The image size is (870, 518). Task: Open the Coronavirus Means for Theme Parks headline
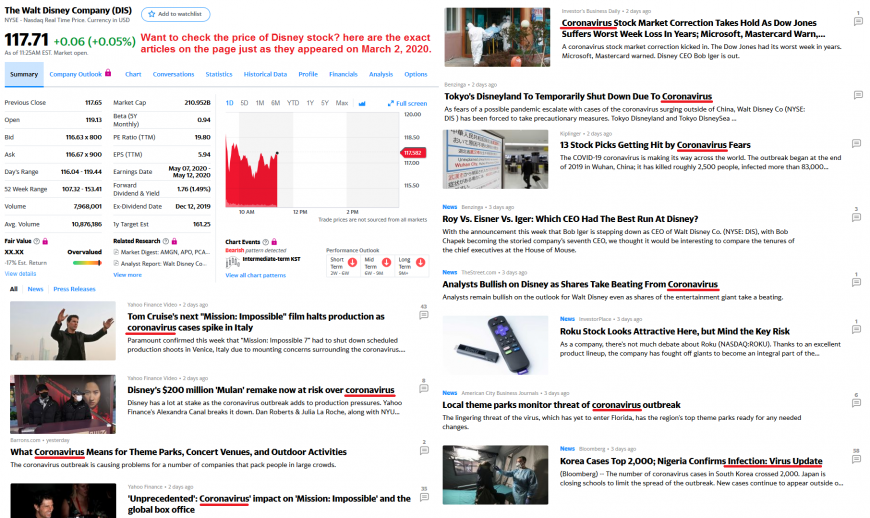178,452
